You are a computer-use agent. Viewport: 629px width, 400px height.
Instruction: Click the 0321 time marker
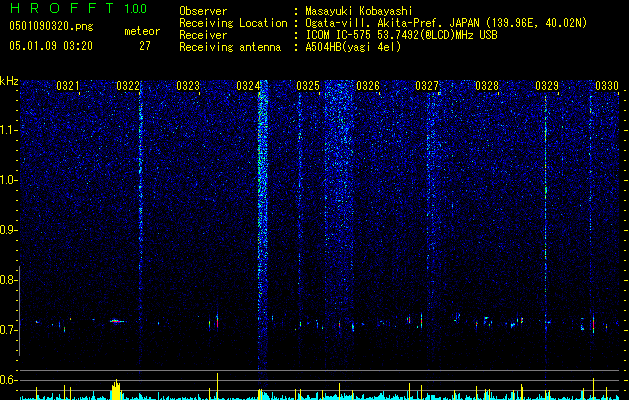[x=68, y=86]
